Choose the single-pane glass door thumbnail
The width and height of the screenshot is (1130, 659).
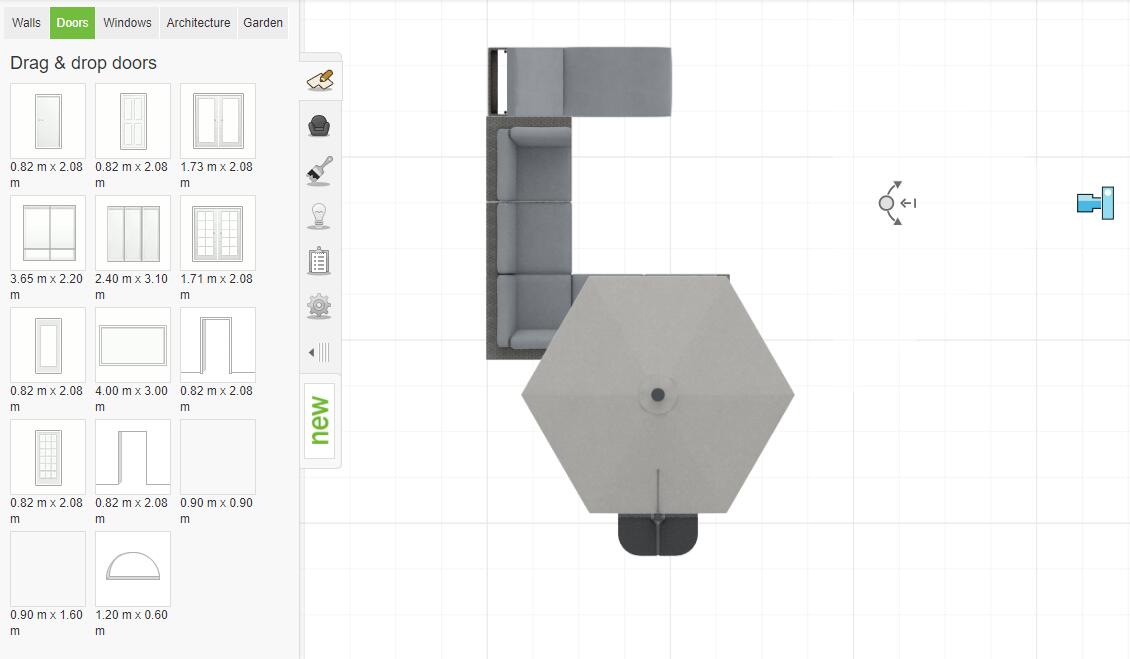coord(48,345)
